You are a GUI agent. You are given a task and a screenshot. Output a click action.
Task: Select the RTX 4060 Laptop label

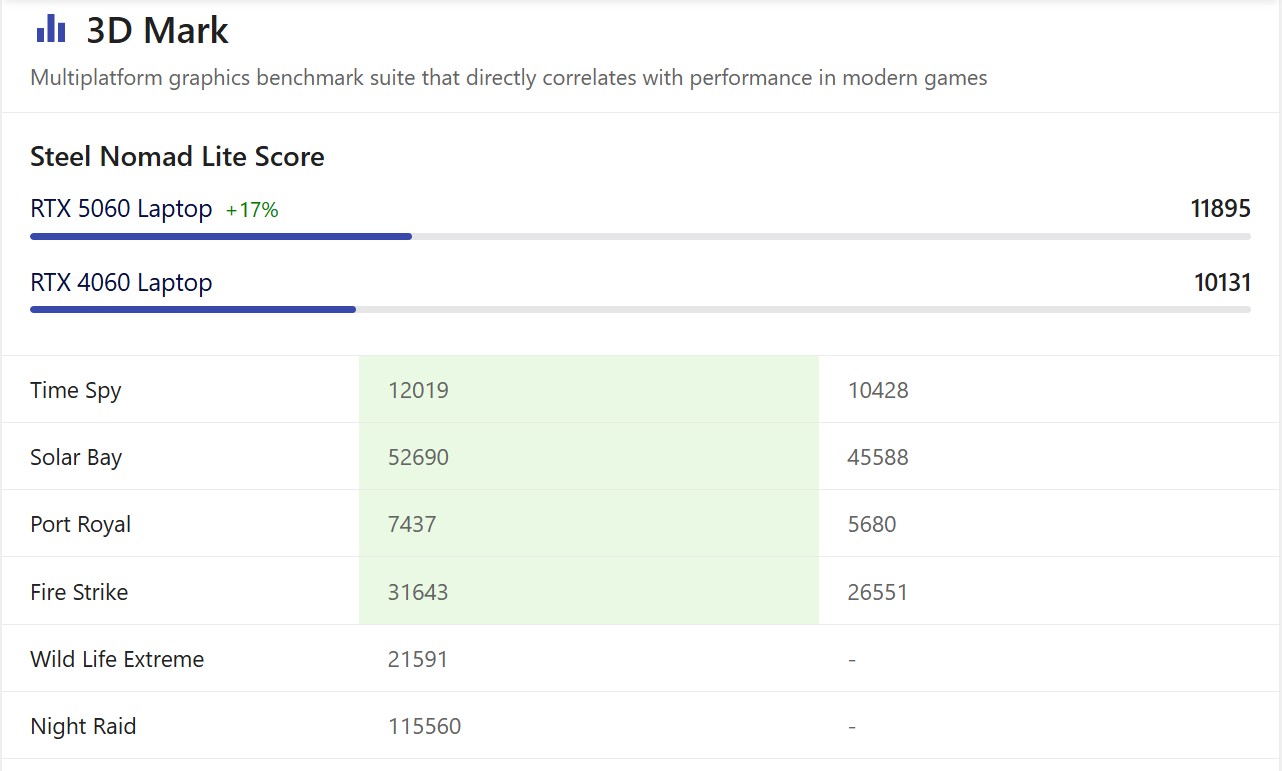(x=121, y=283)
